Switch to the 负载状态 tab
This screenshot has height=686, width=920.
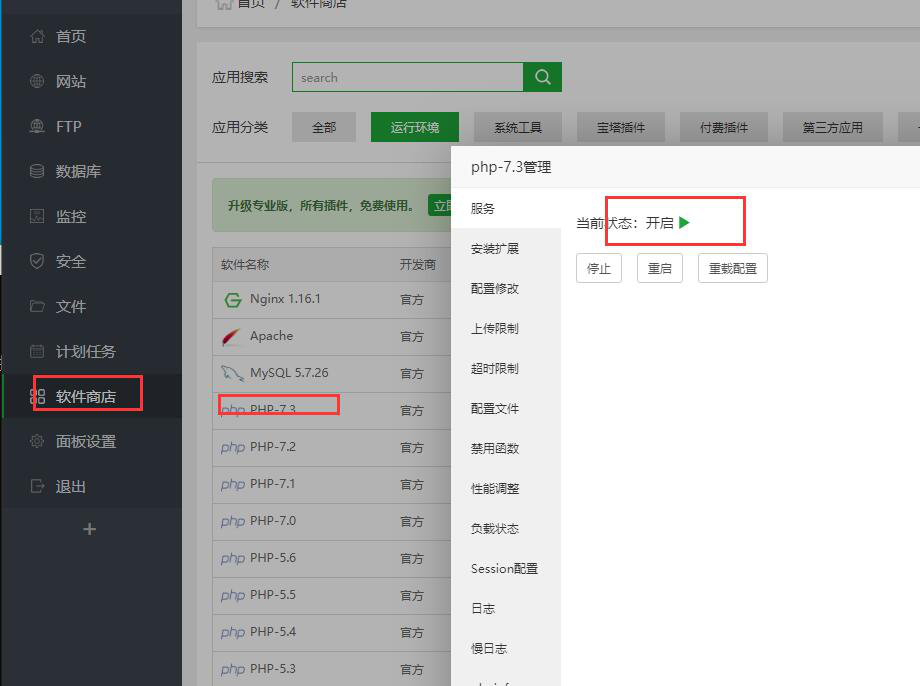point(506,528)
